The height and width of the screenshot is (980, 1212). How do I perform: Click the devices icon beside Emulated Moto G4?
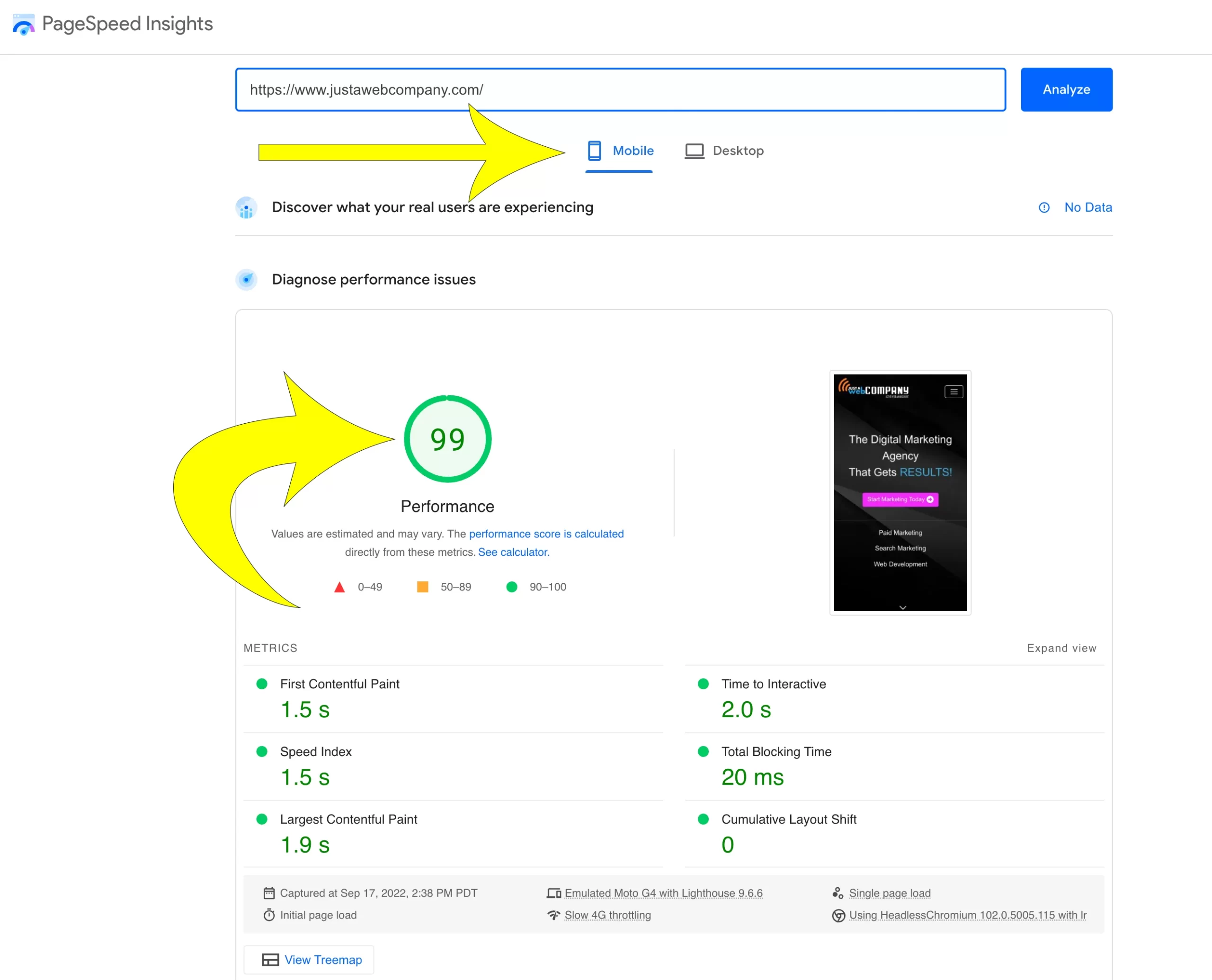(x=554, y=894)
